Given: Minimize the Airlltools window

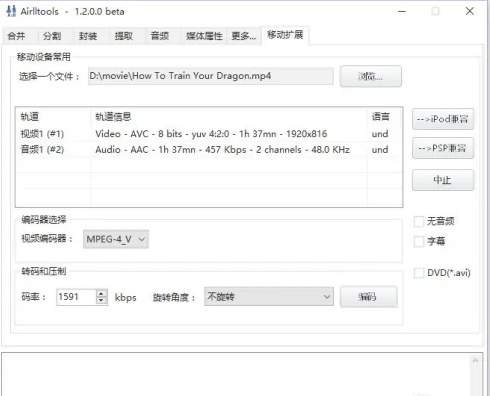Looking at the screenshot, I should tap(402, 11).
